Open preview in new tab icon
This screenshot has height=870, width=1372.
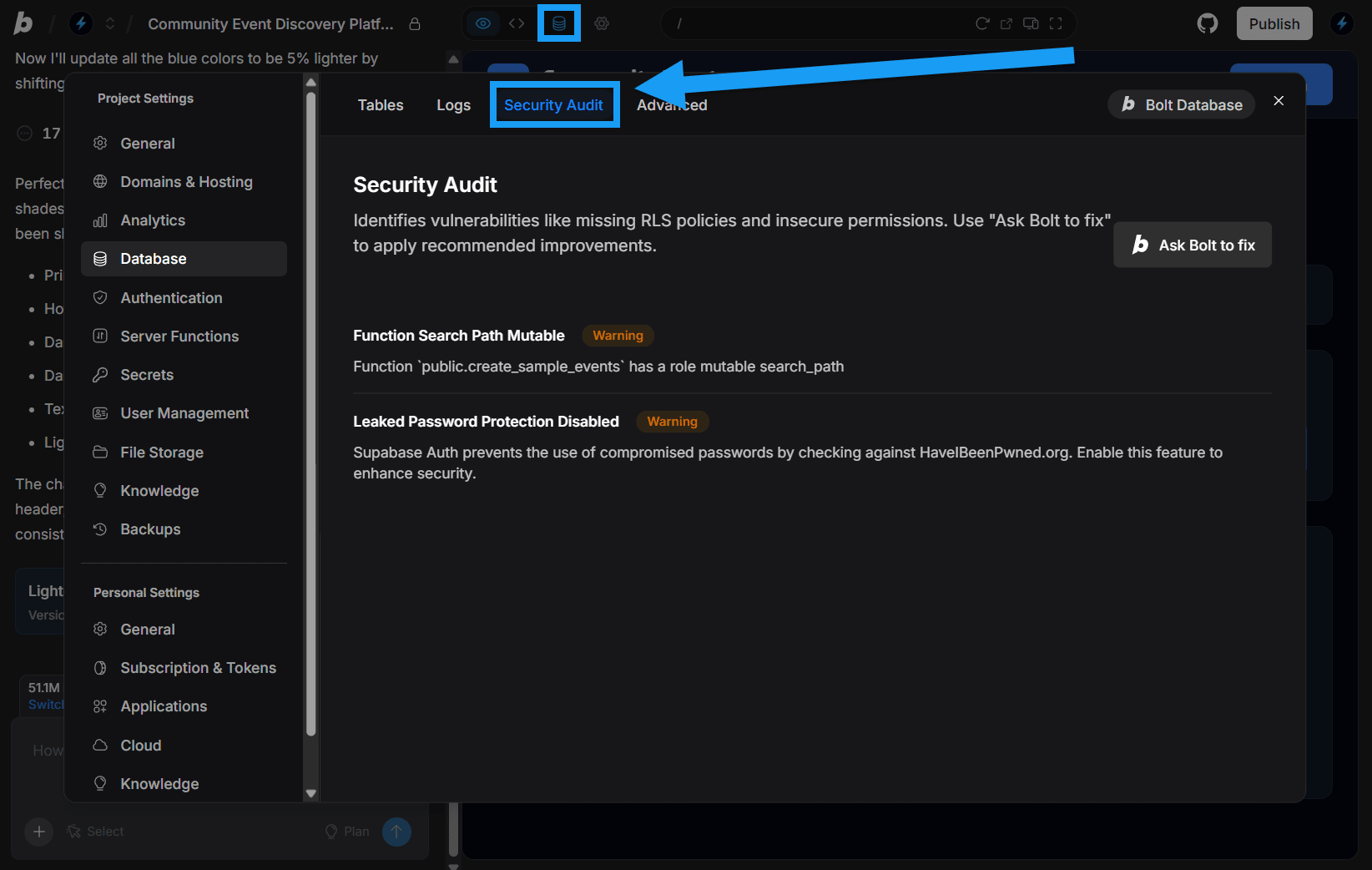click(x=1006, y=23)
